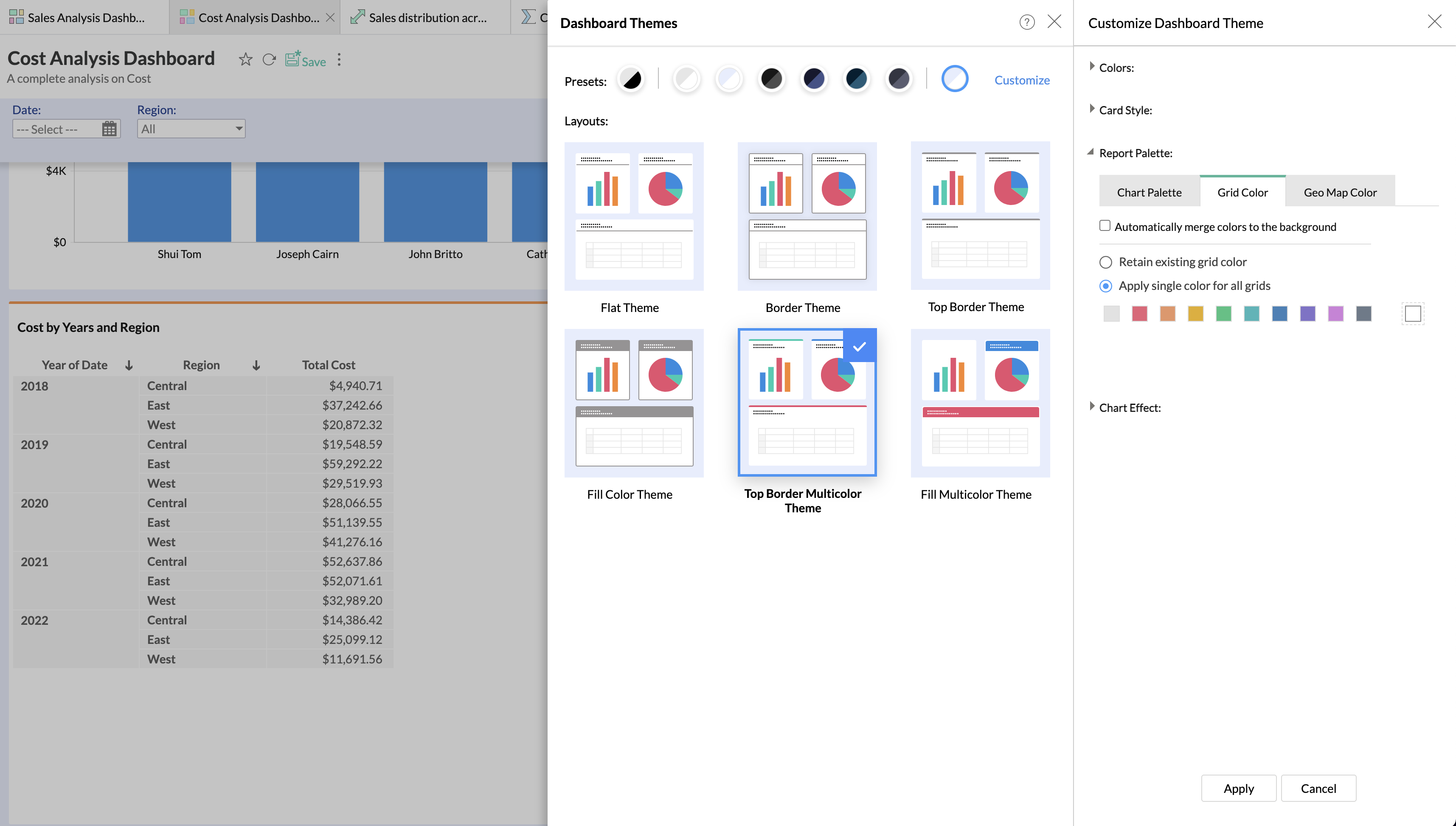Viewport: 1456px width, 826px height.
Task: Close the Customize Dashboard Theme panel
Action: pos(1434,22)
